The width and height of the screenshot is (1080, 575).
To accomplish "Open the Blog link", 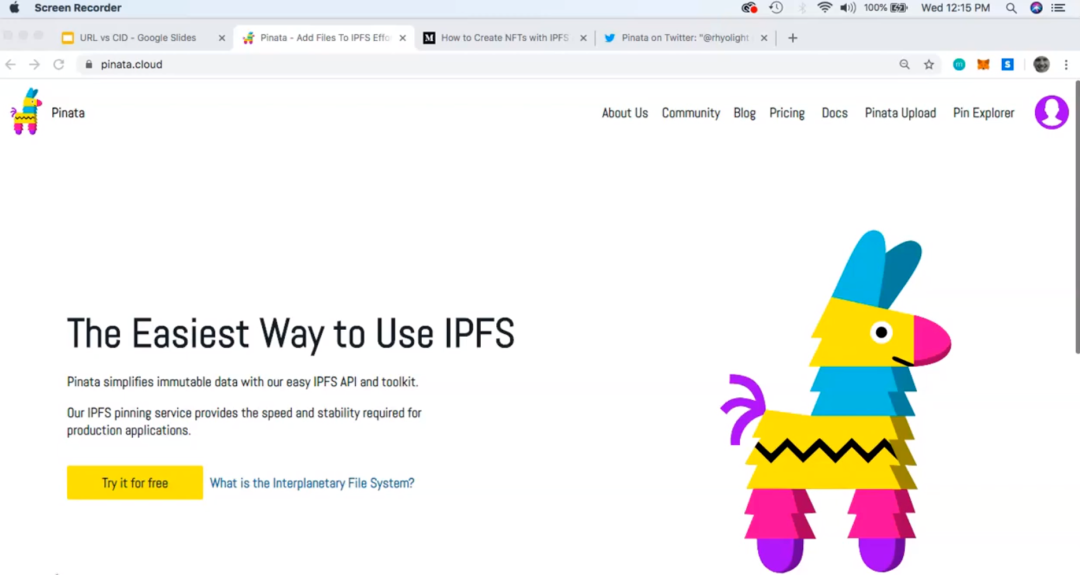I will click(x=745, y=113).
